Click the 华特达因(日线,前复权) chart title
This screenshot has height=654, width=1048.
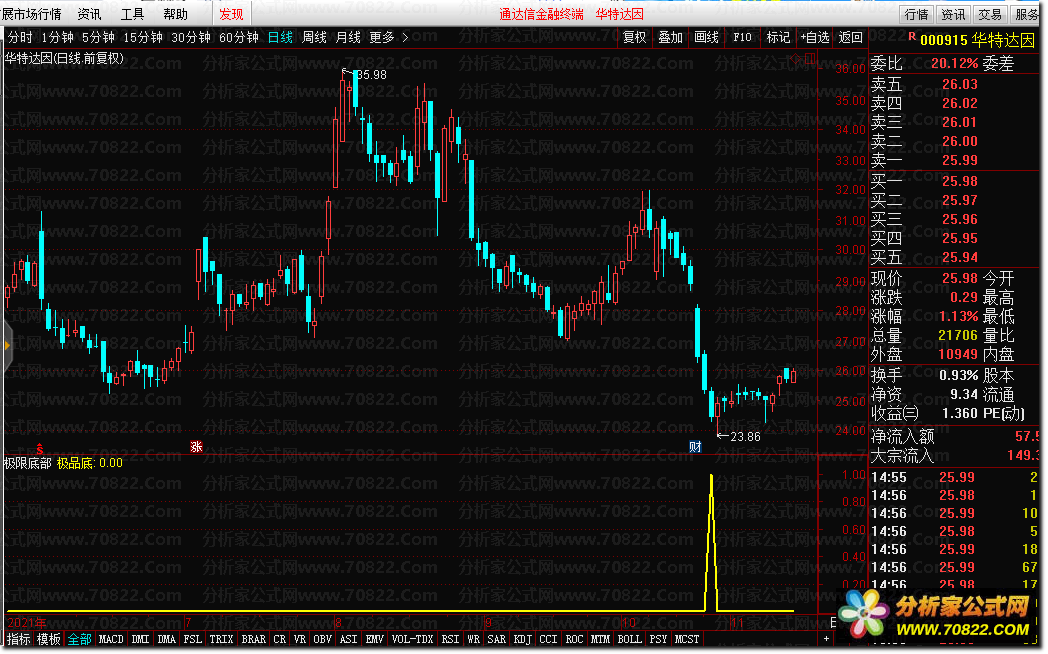point(65,58)
